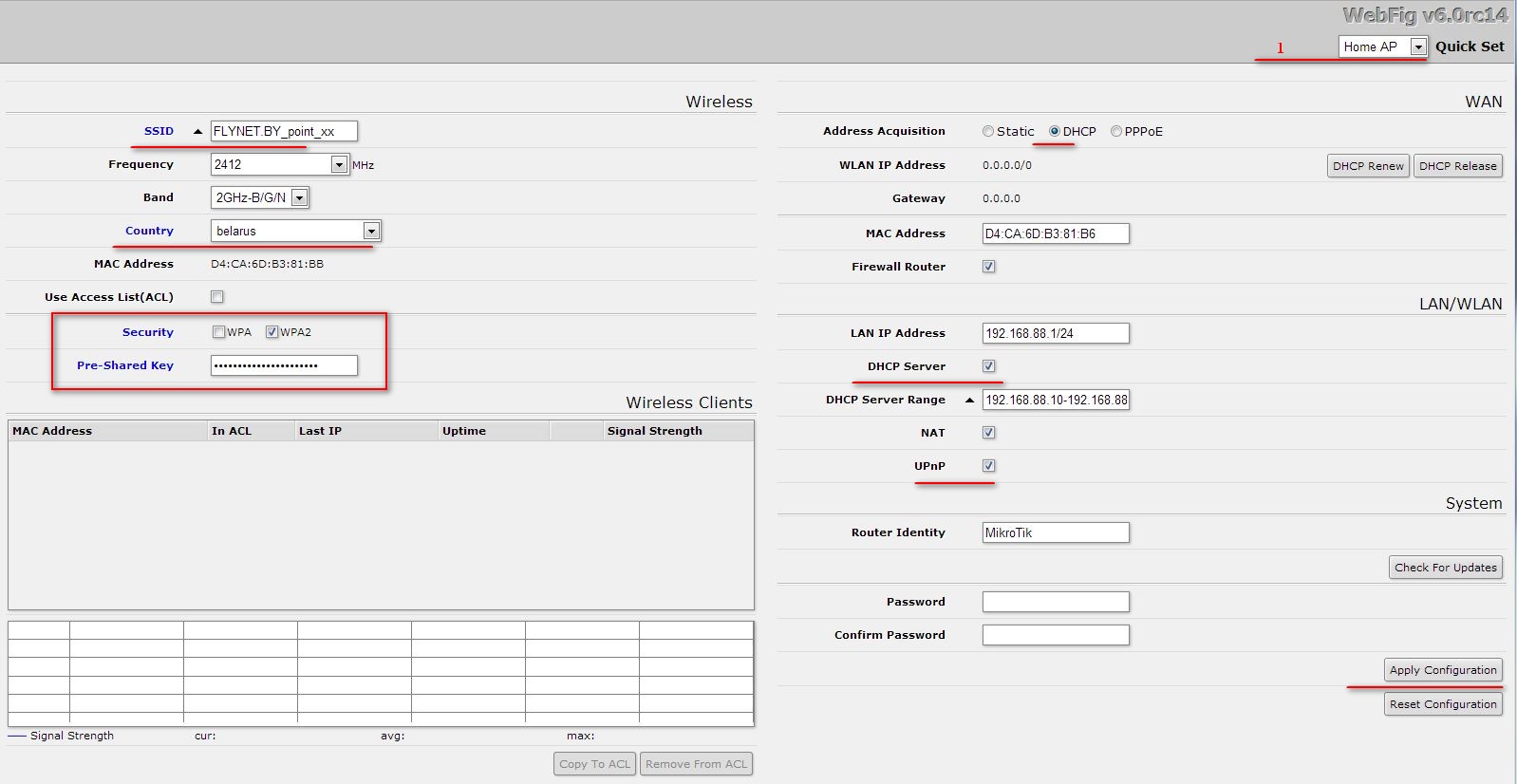Toggle the Use Access List (ACL) checkbox

tap(217, 297)
